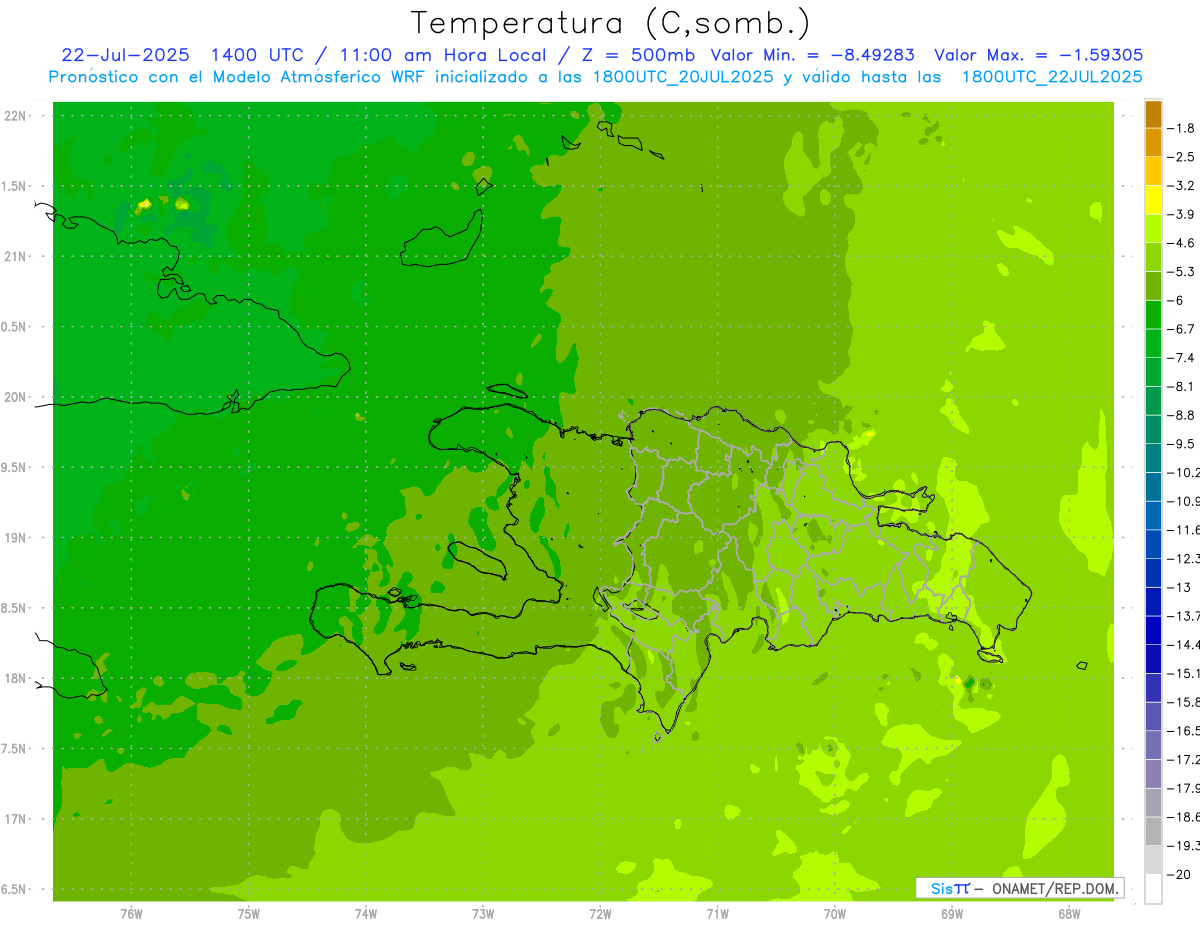Click the colorbar label '-2.5'
Image resolution: width=1200 pixels, height=927 pixels.
click(1181, 157)
